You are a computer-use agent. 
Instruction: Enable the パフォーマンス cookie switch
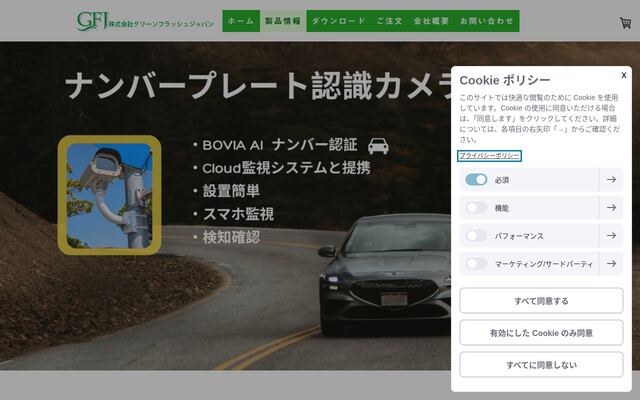[476, 236]
